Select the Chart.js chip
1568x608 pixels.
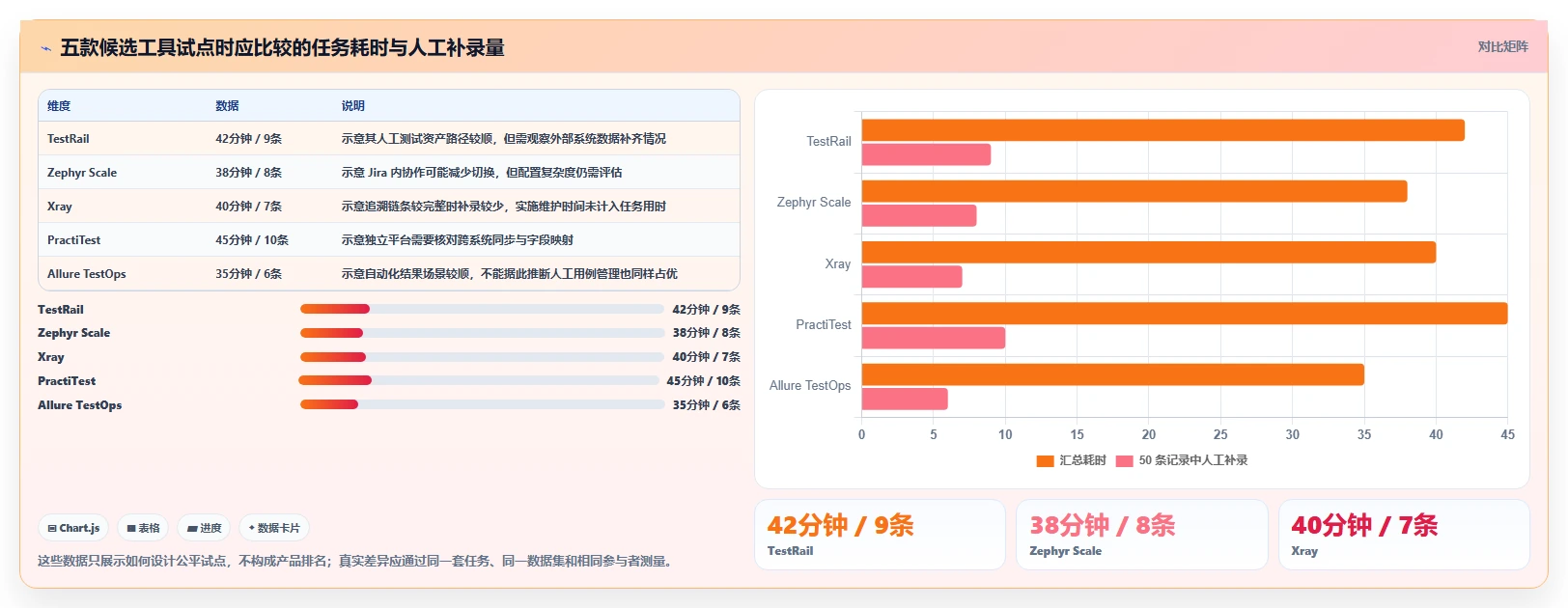point(73,528)
